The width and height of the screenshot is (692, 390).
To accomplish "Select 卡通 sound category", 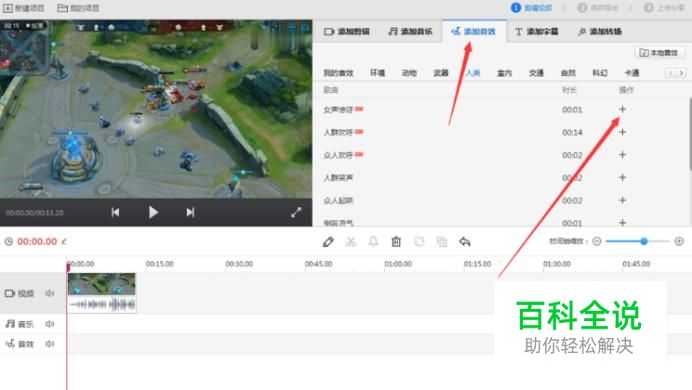I will 632,73.
